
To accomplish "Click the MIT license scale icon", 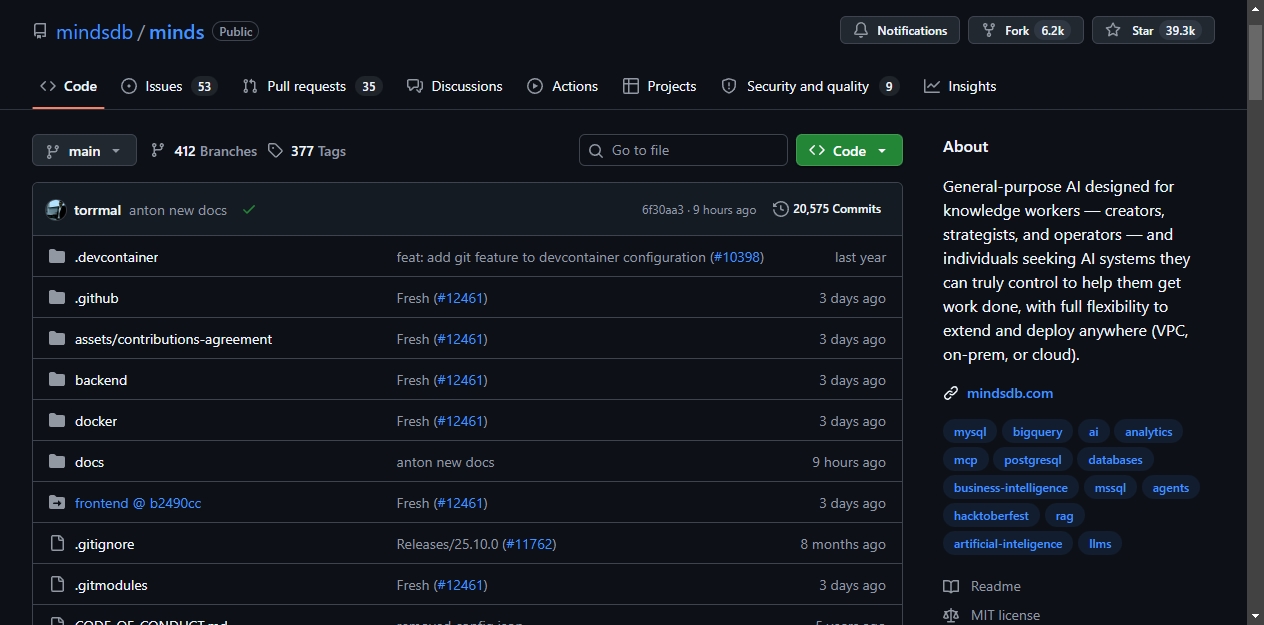I will click(951, 615).
